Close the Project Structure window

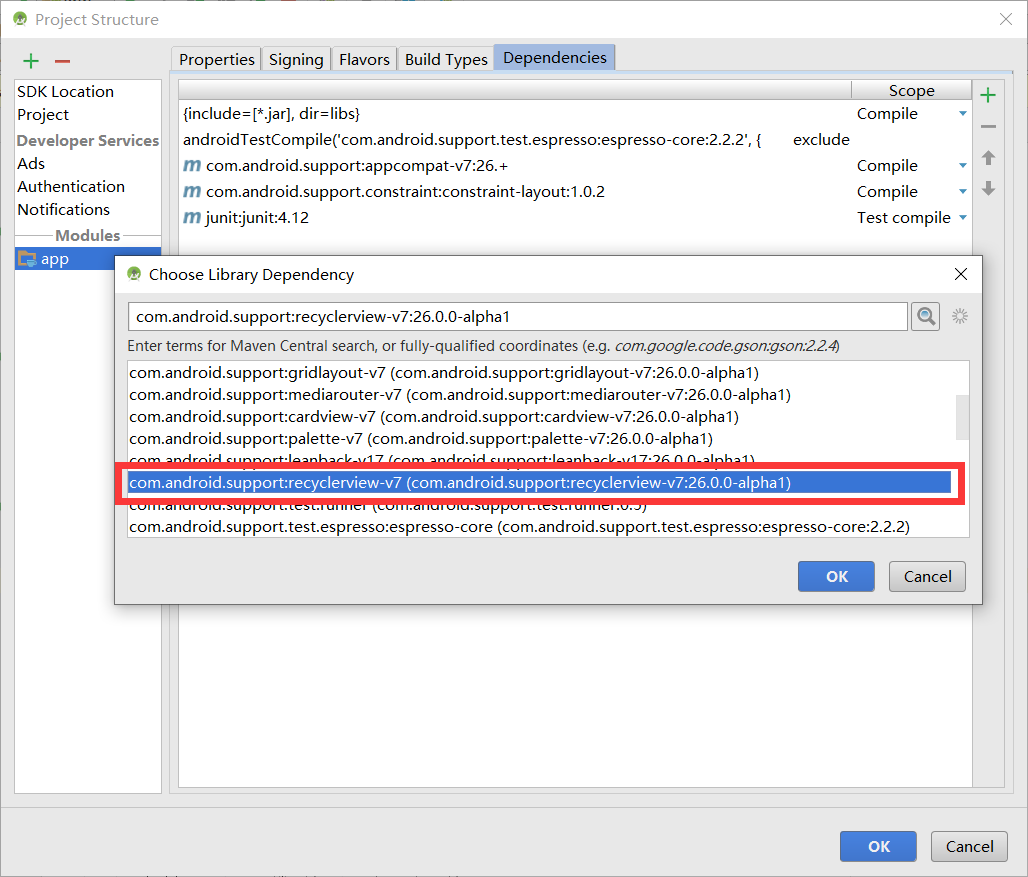click(x=1006, y=20)
